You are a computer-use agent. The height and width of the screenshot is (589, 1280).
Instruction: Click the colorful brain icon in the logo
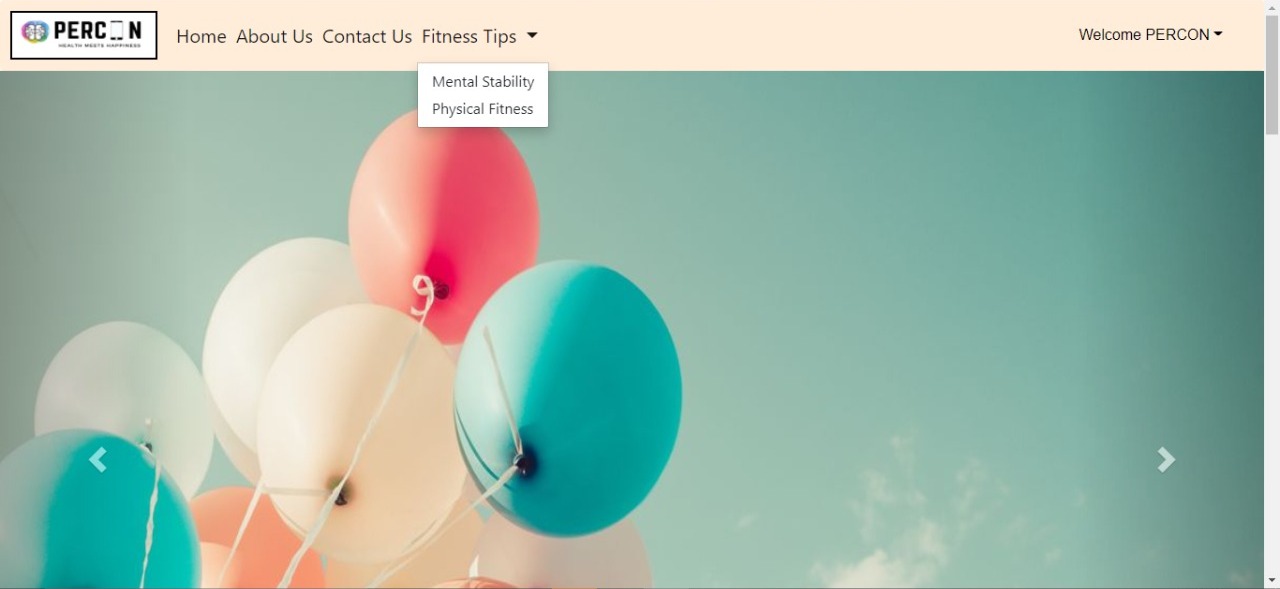35,32
